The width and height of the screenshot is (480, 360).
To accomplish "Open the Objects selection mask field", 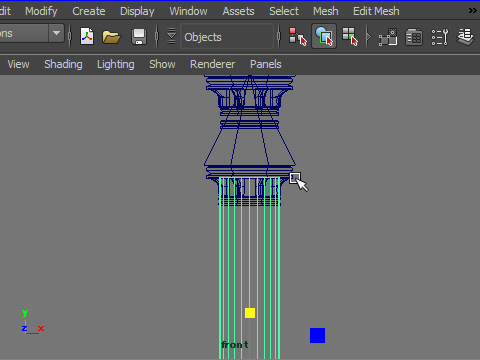I will point(227,37).
